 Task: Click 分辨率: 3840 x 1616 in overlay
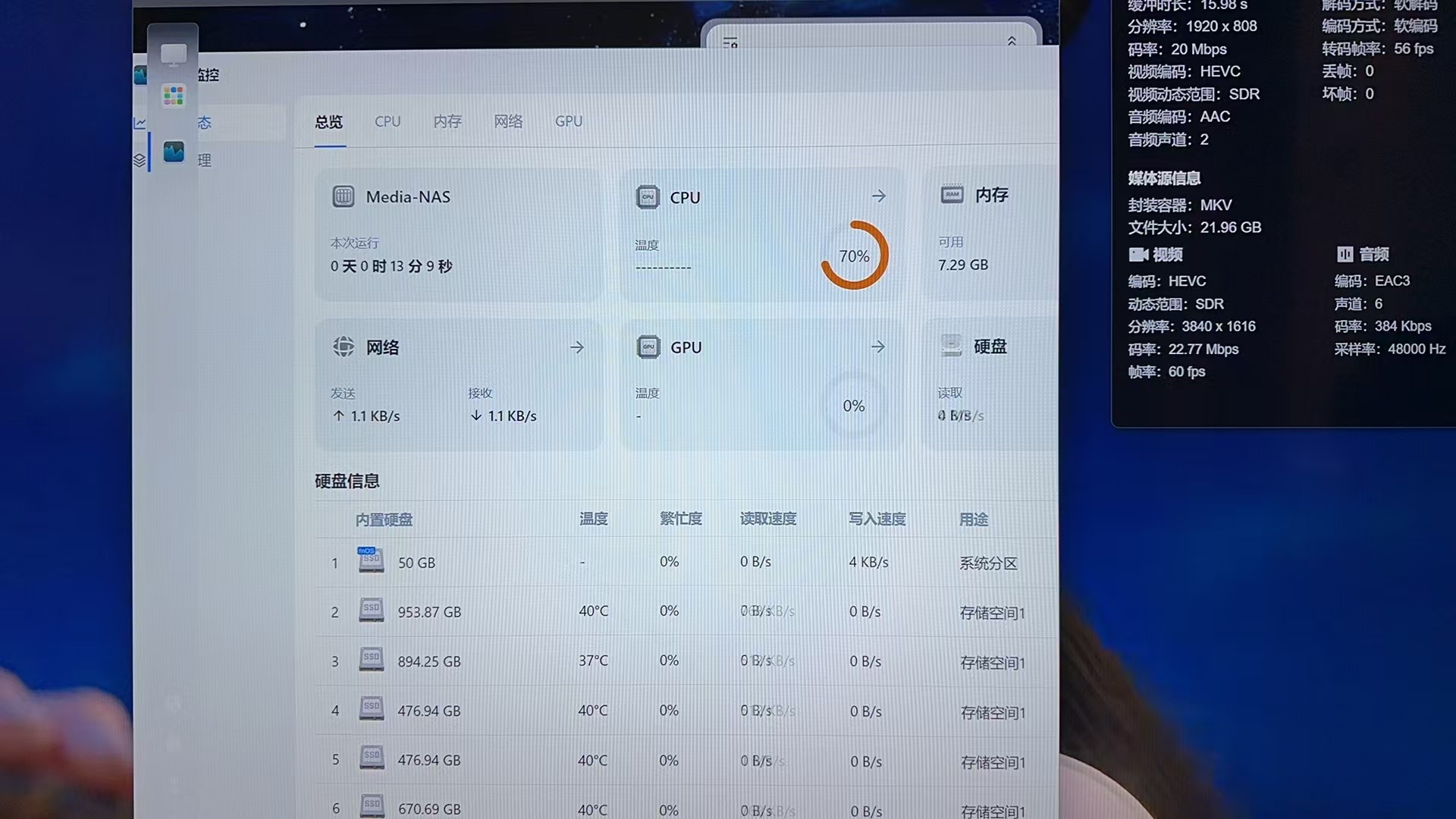coord(1192,327)
